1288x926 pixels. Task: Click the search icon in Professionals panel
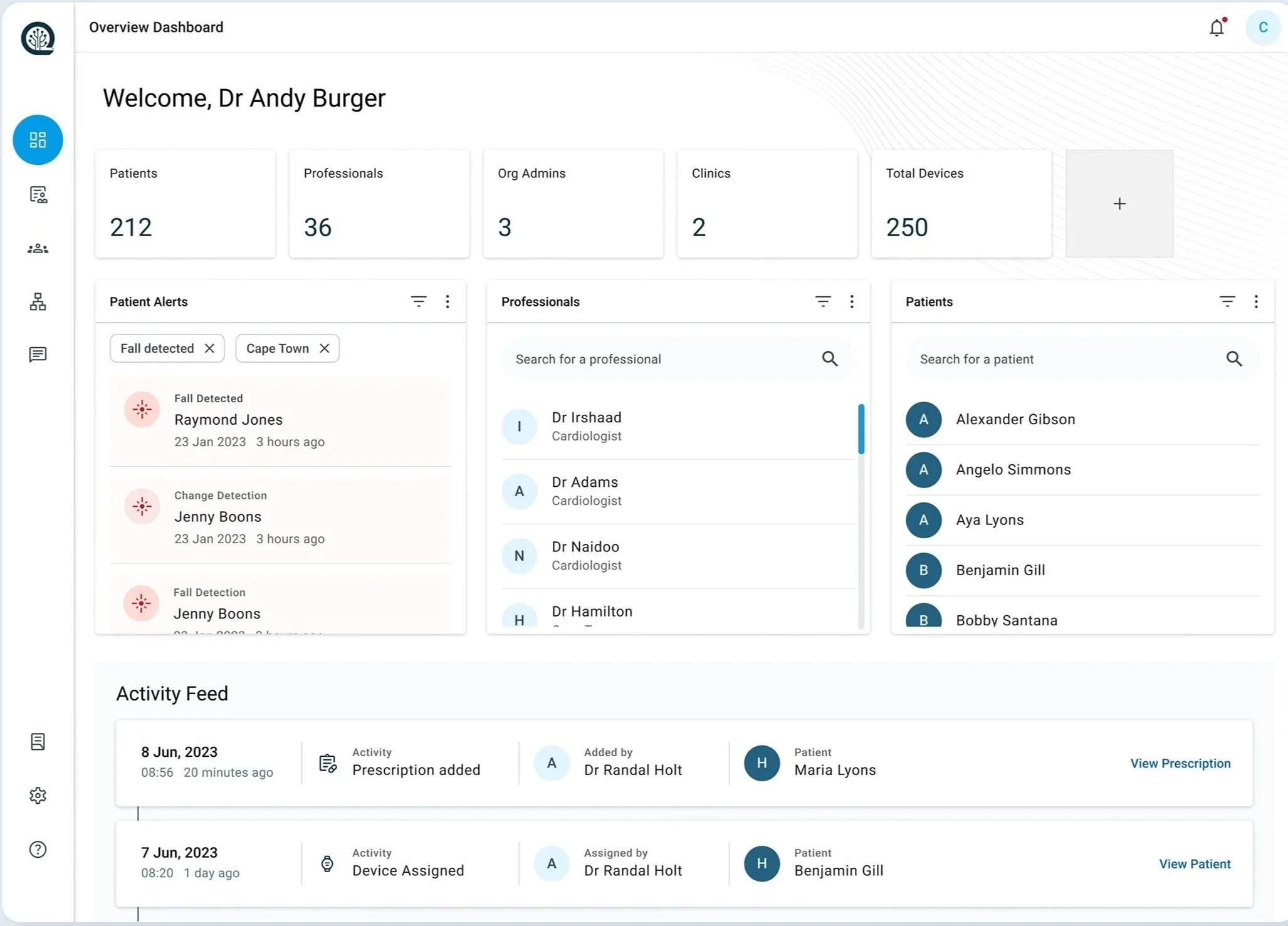click(x=830, y=359)
